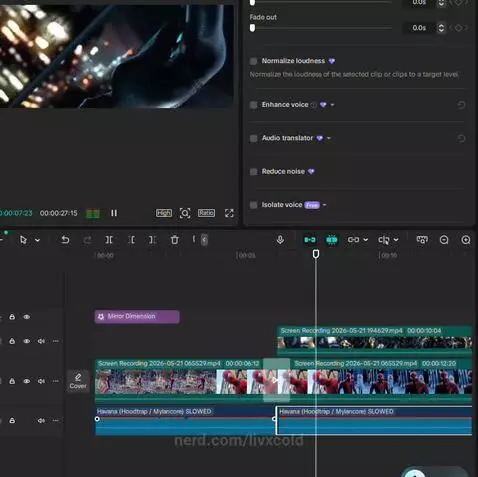Enable the Reduce noise checkbox

(253, 172)
